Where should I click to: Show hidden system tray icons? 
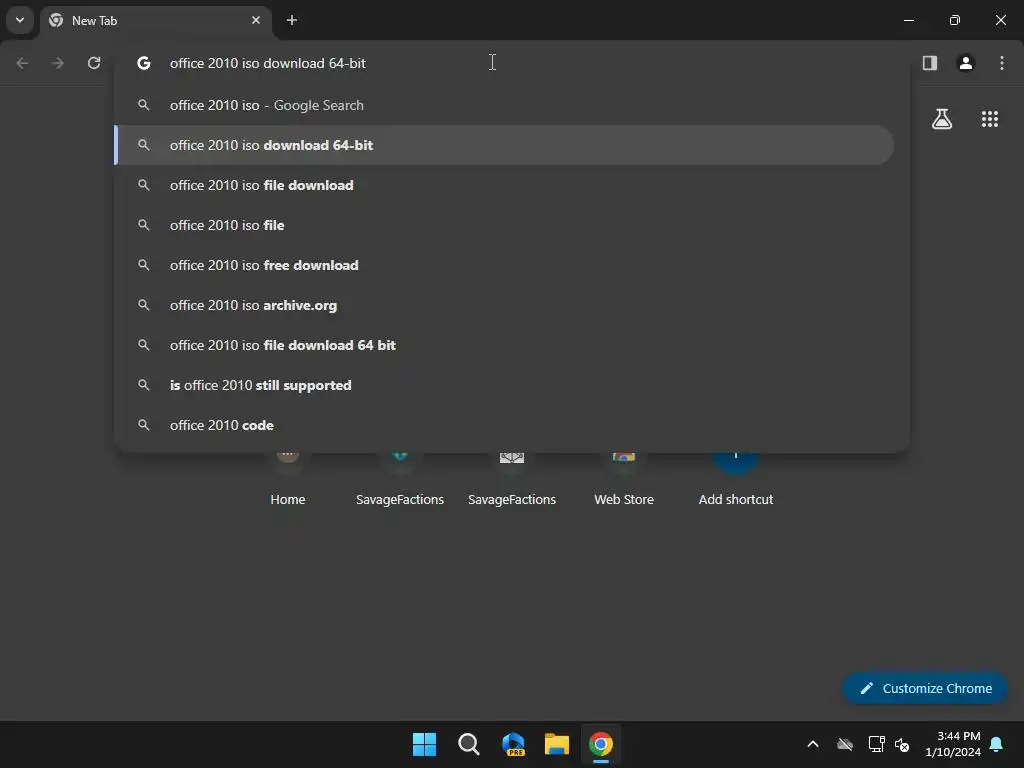[813, 744]
